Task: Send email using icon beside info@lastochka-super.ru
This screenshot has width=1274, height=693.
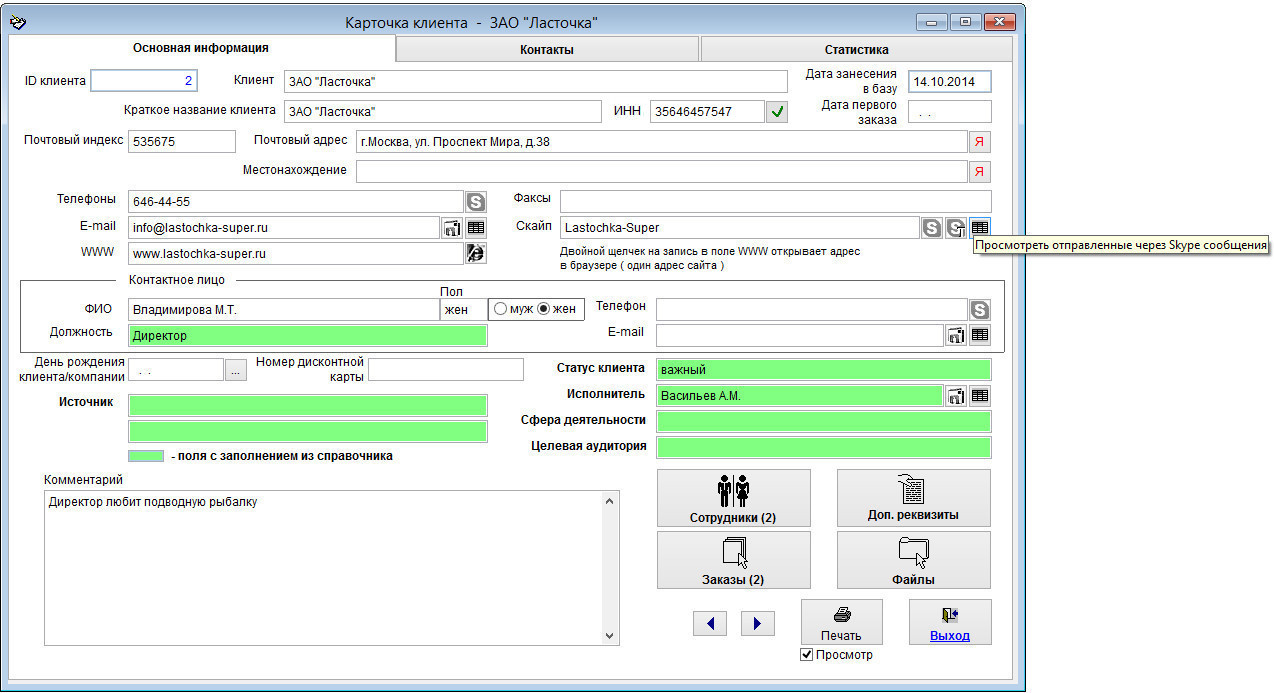Action: 452,228
